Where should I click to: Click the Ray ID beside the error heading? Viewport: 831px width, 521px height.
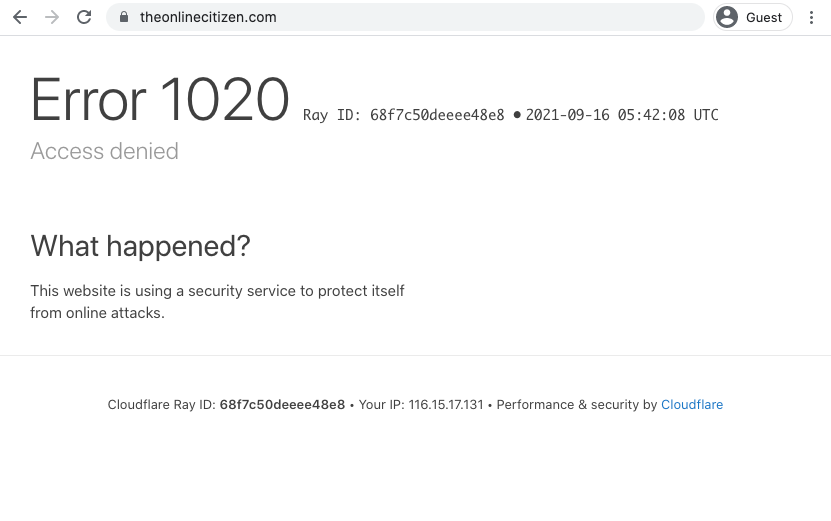tap(404, 115)
